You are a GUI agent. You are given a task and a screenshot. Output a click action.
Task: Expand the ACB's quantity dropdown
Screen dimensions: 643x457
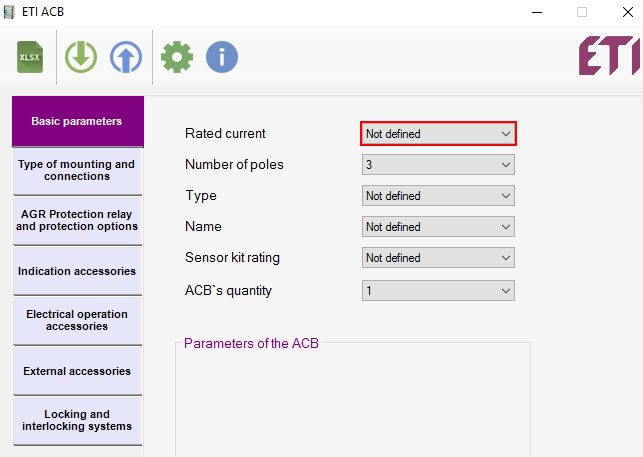coord(438,291)
